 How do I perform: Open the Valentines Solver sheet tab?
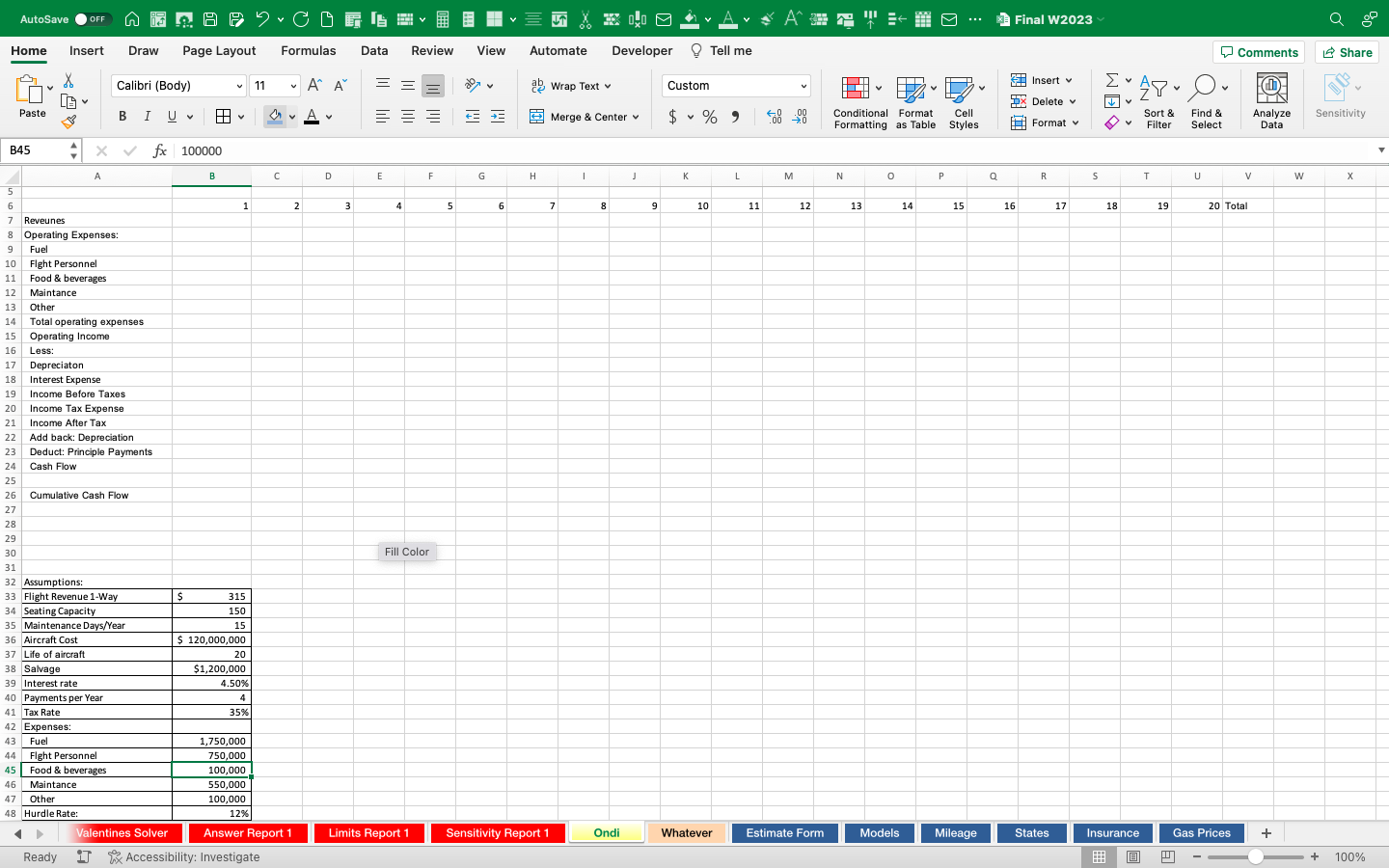(x=122, y=833)
